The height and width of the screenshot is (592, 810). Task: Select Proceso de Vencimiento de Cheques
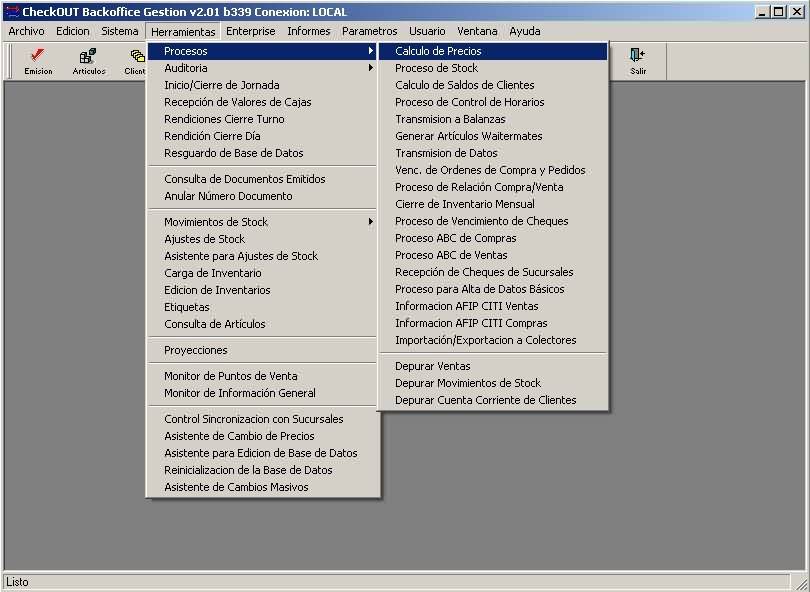[x=493, y=222]
